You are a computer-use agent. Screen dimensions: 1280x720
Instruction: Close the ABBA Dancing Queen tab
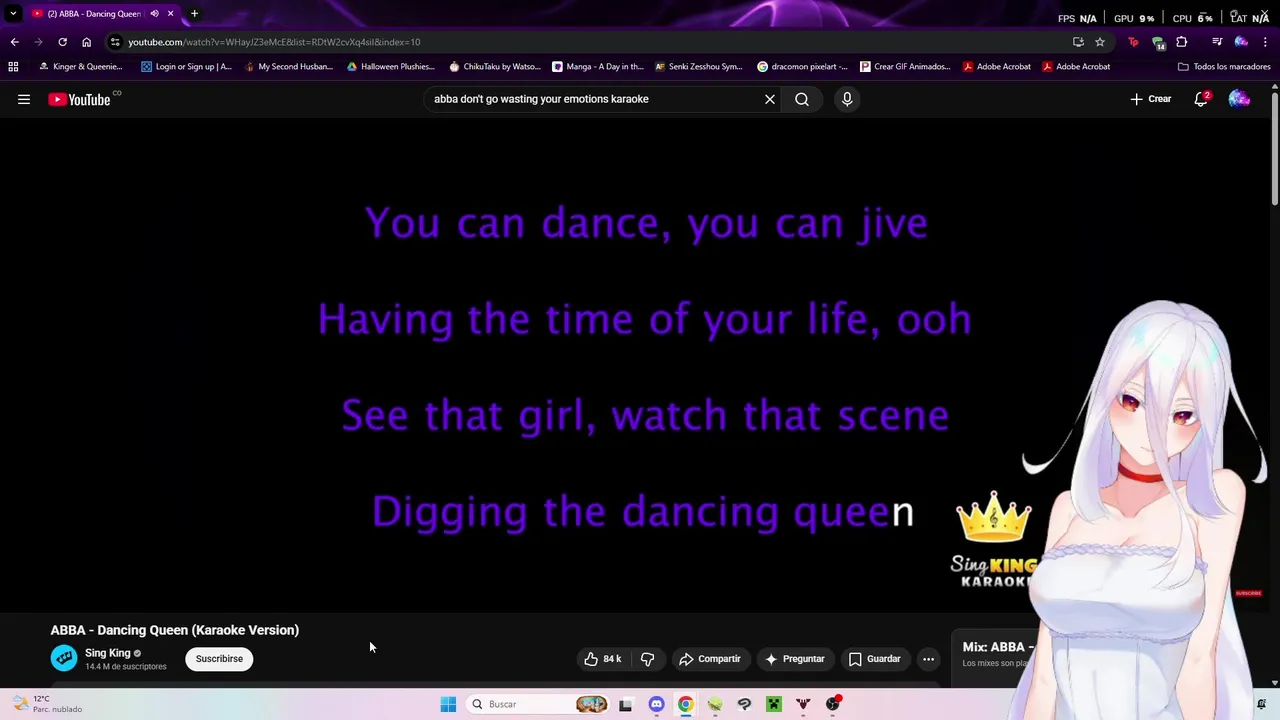170,14
